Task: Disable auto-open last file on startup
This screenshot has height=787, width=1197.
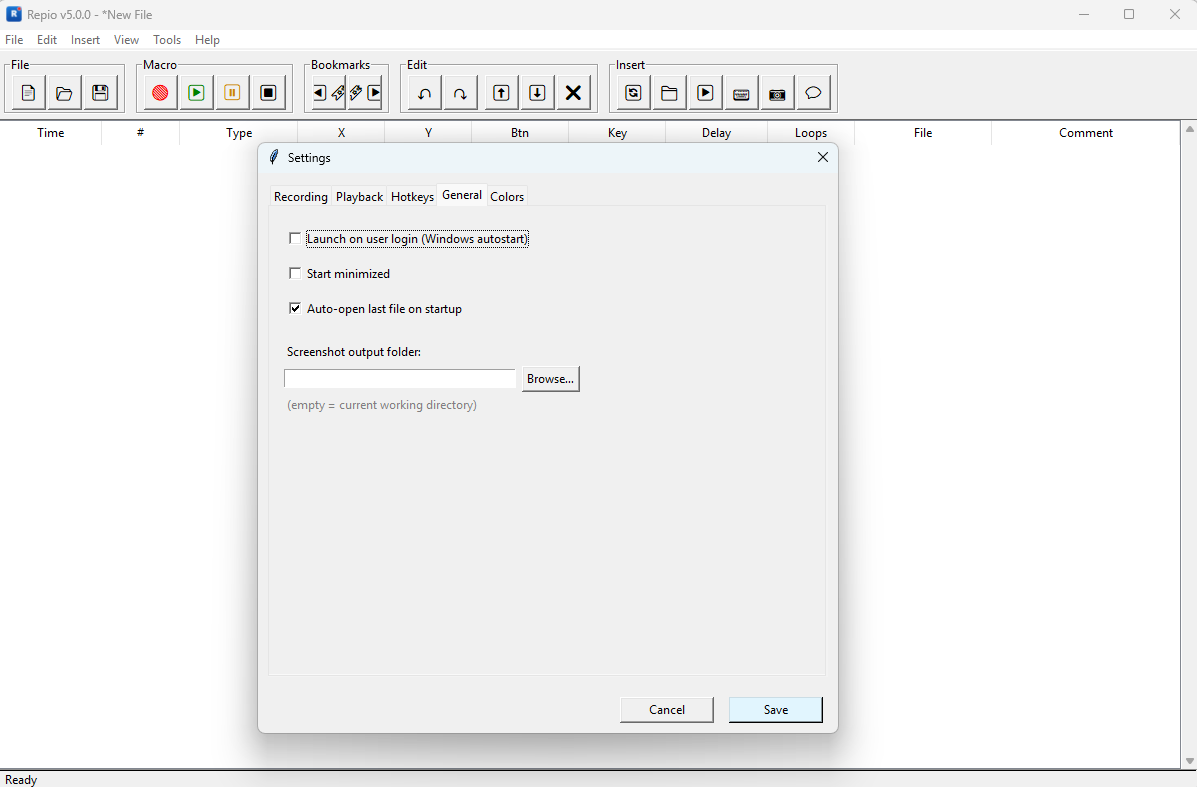Action: point(295,308)
